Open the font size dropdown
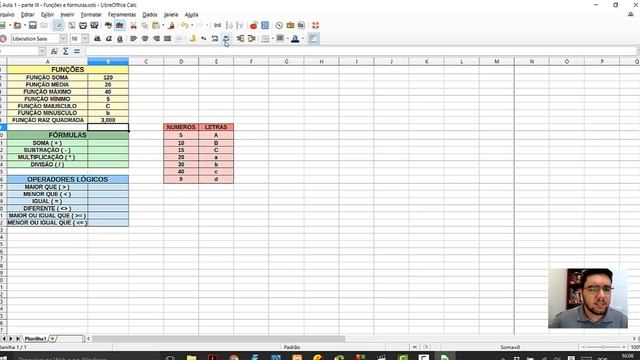 point(85,38)
